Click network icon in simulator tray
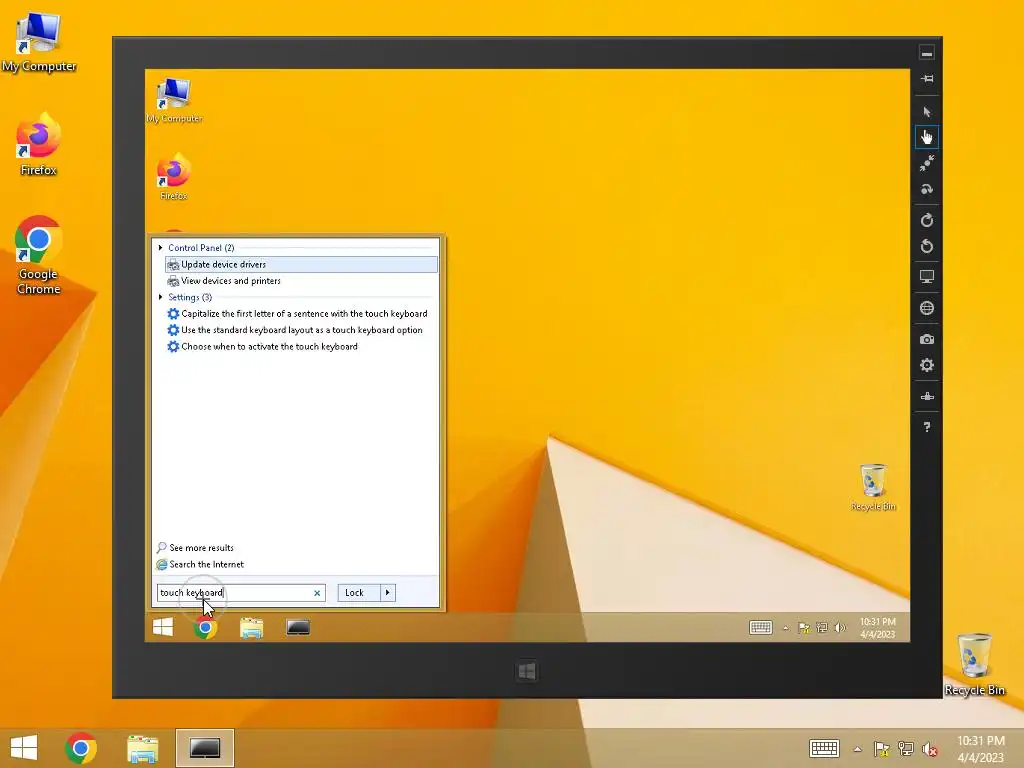Screen dimensions: 1024x768 point(822,628)
